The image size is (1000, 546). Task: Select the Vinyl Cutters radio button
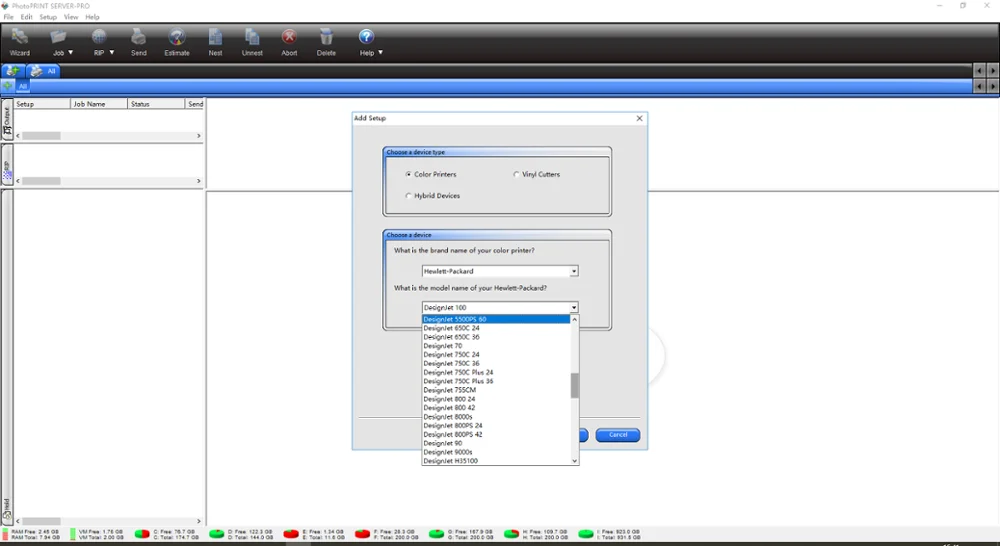(516, 174)
